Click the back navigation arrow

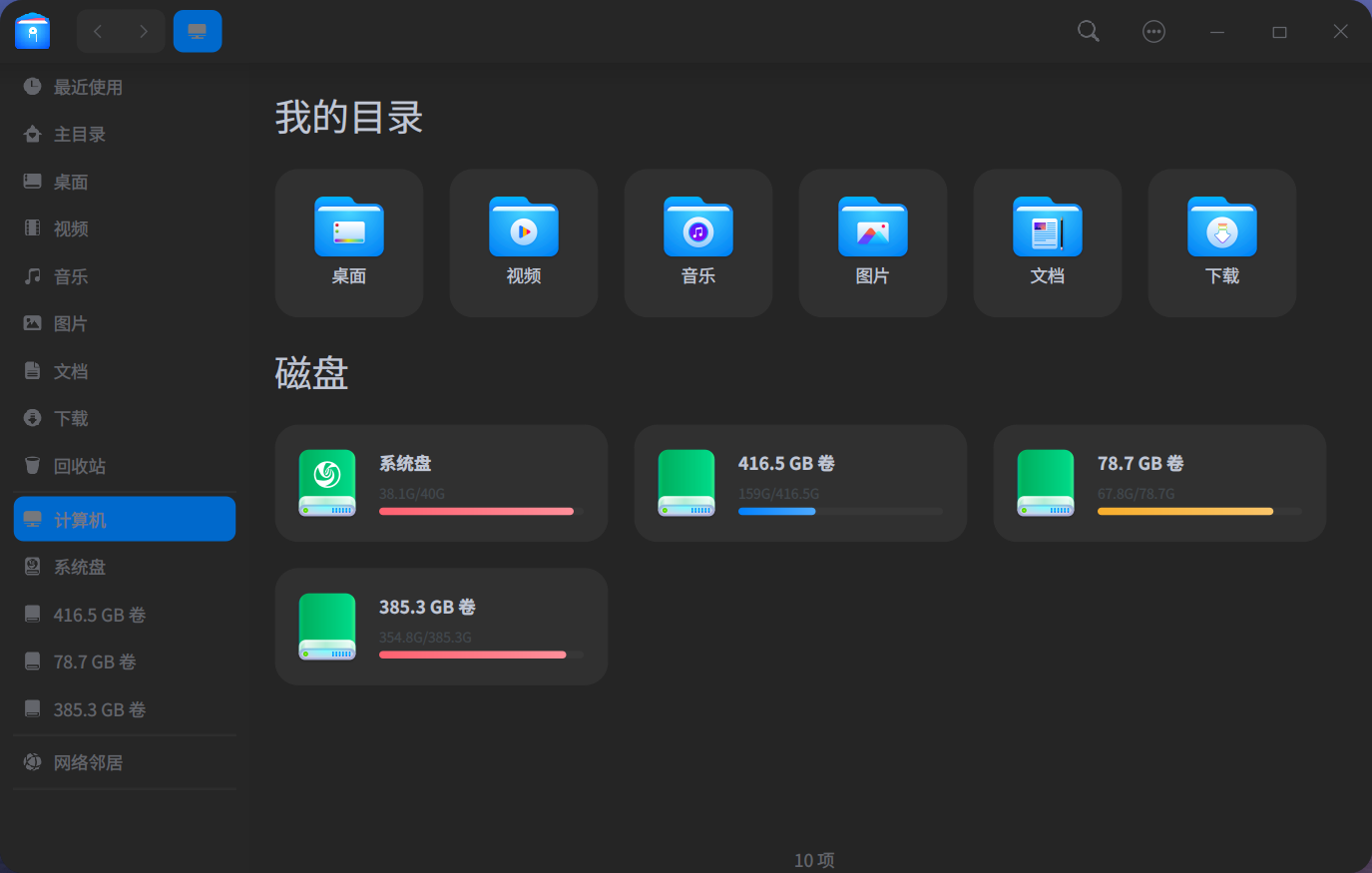[x=97, y=31]
